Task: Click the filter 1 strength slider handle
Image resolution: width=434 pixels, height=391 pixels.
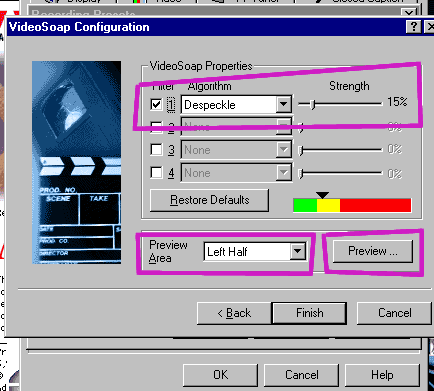Action: click(x=312, y=104)
